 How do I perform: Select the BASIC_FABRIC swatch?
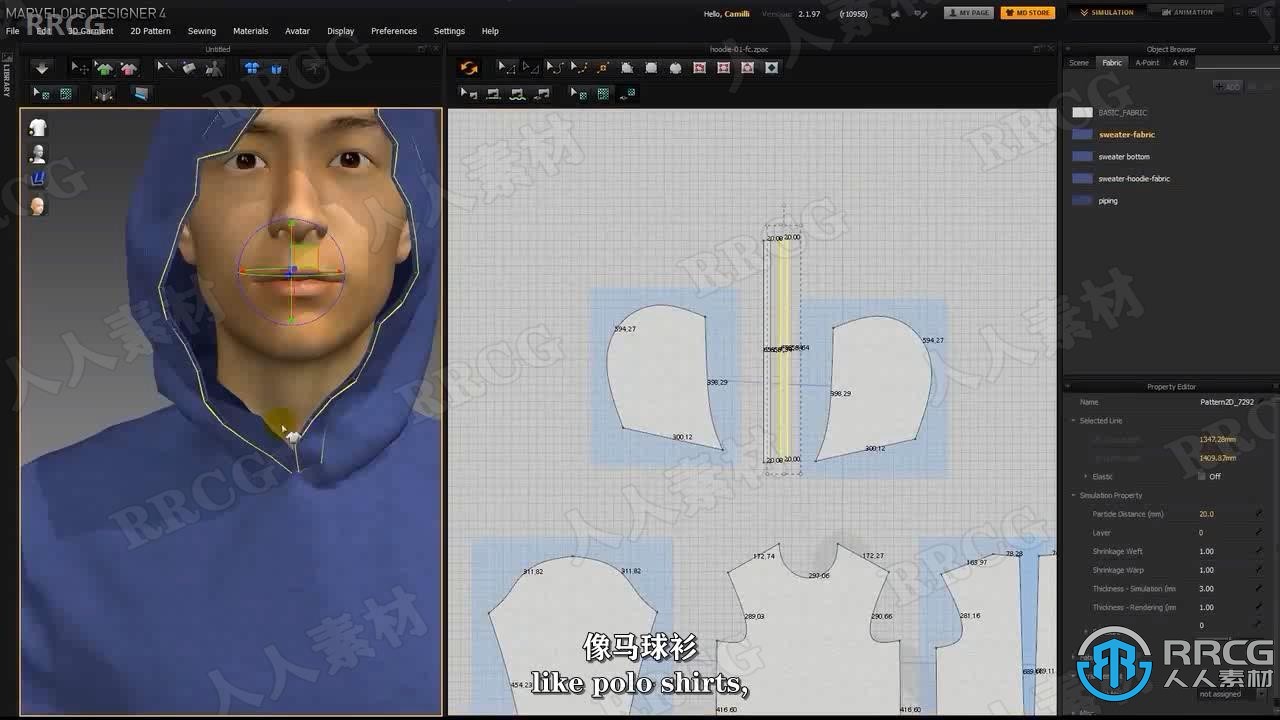1082,113
